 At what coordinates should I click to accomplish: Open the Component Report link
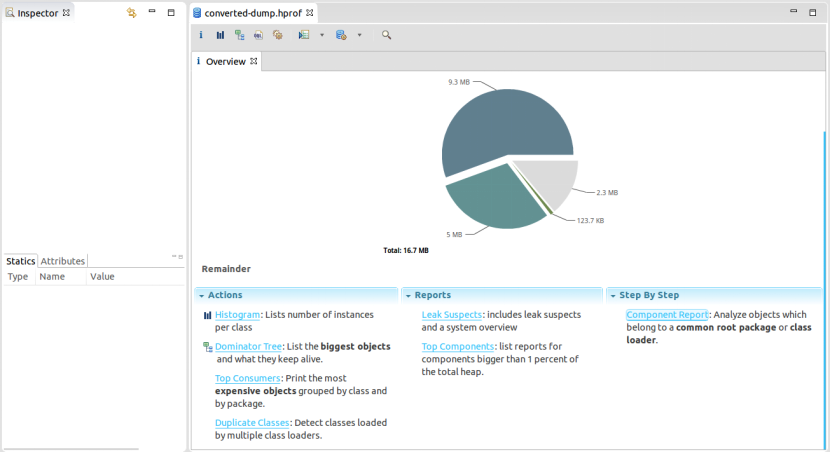[x=667, y=315]
